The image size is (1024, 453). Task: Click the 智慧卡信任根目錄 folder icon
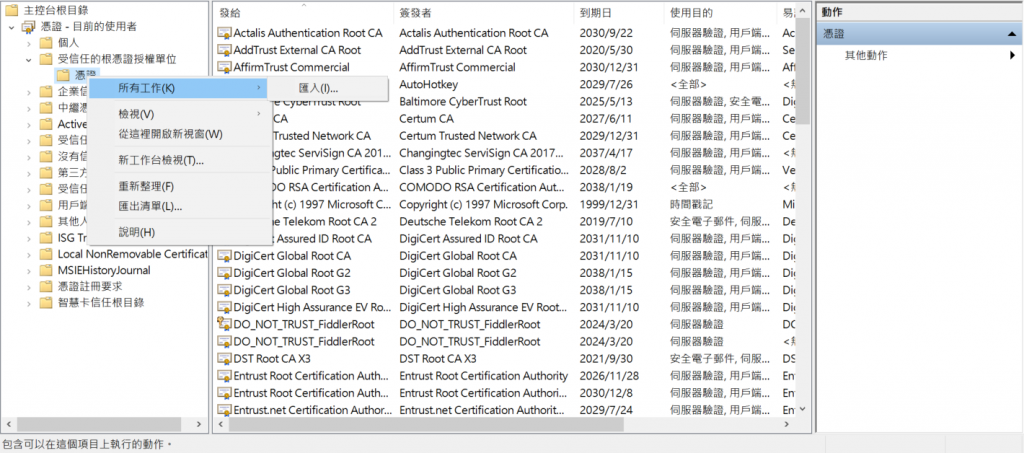tap(45, 303)
